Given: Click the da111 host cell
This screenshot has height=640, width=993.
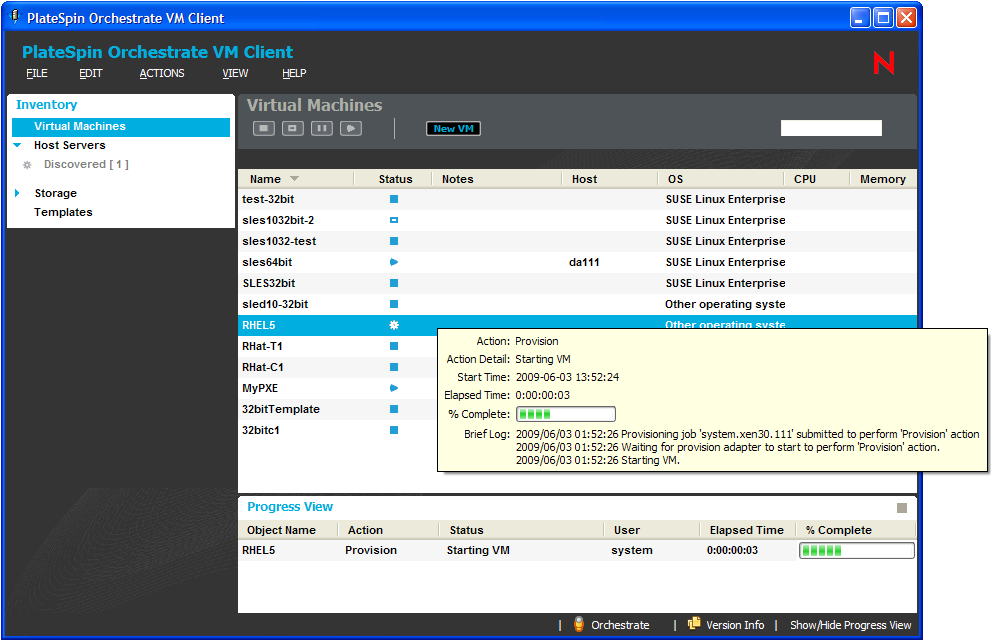Looking at the screenshot, I should 584,262.
